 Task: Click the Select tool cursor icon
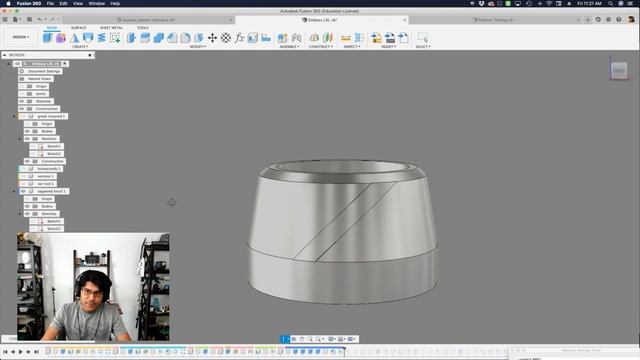coord(422,38)
